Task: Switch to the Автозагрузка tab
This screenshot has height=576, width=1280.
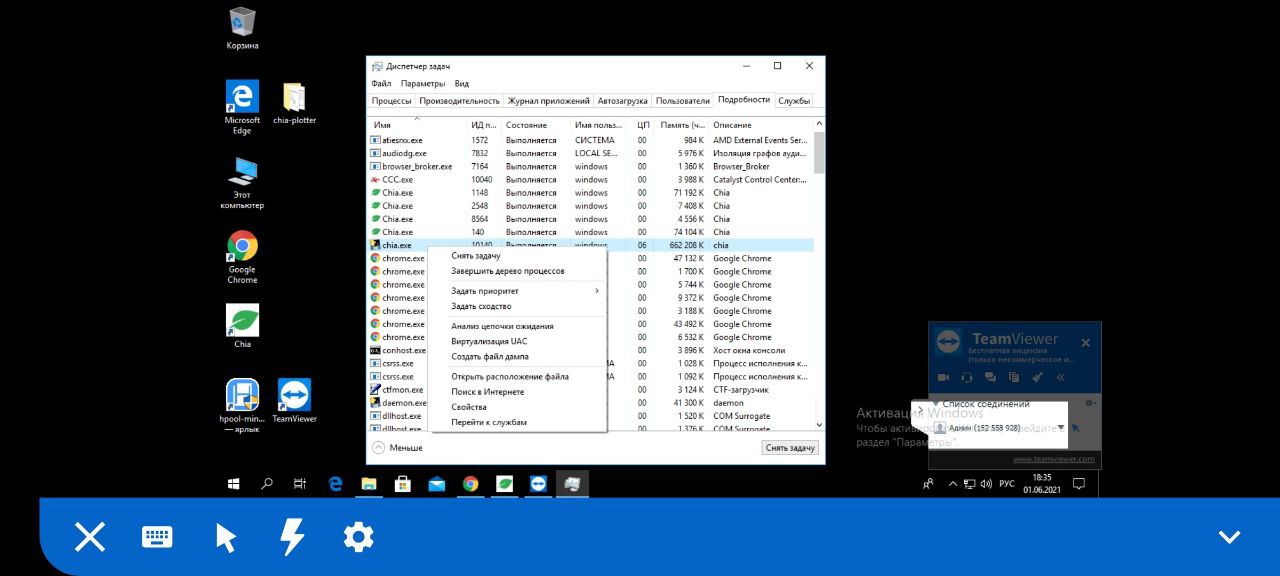Action: [x=623, y=101]
